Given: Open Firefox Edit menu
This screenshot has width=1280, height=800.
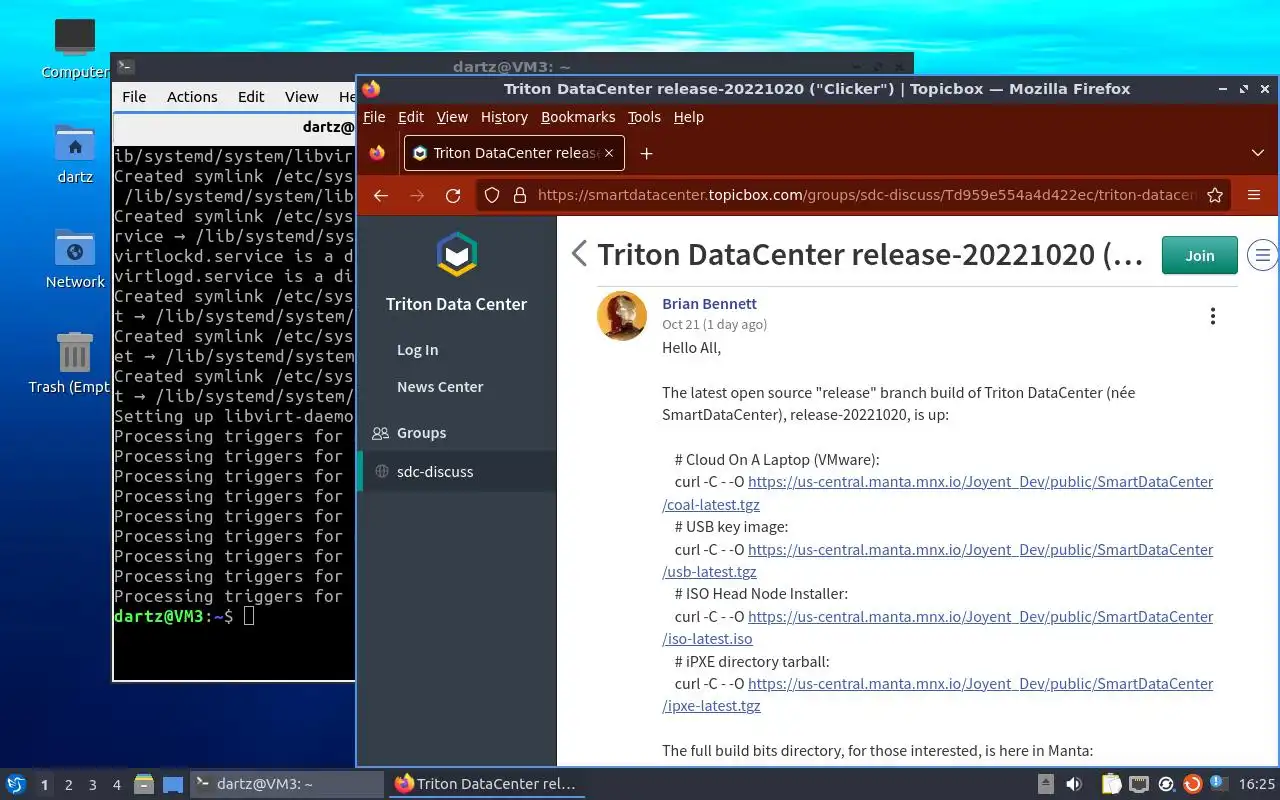Looking at the screenshot, I should pos(411,117).
